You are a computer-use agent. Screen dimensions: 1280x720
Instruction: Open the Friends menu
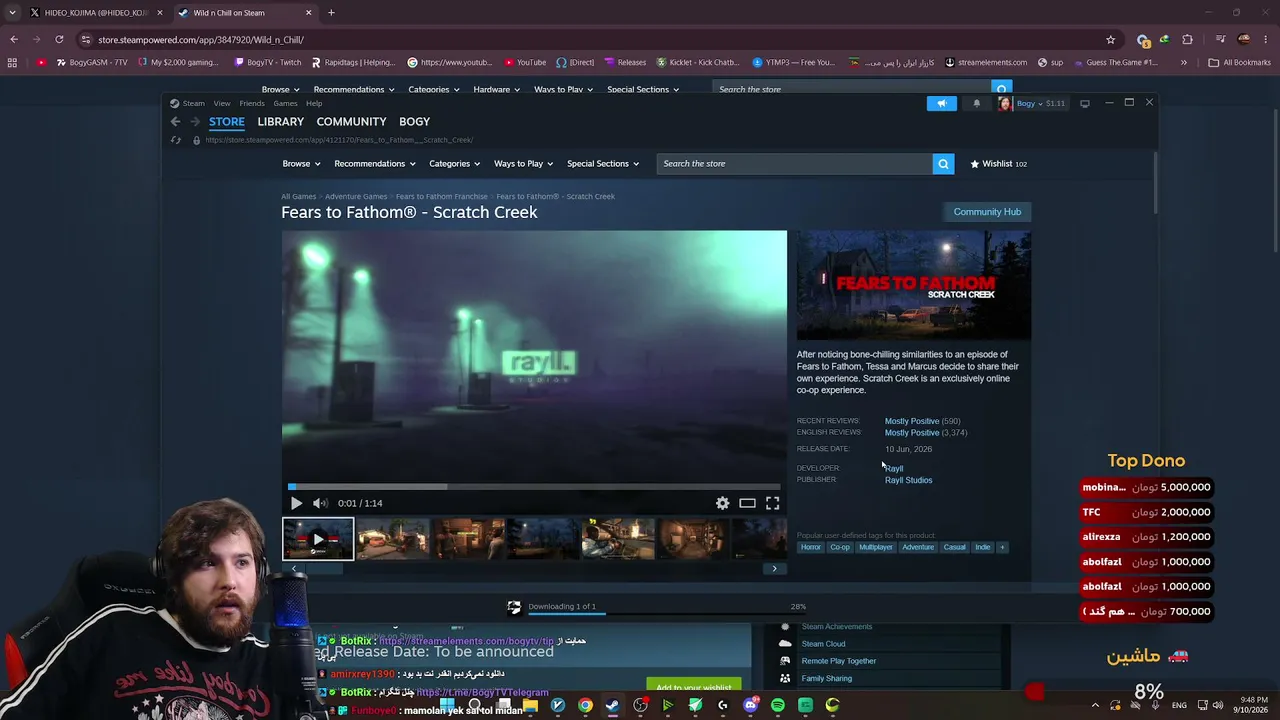click(252, 103)
